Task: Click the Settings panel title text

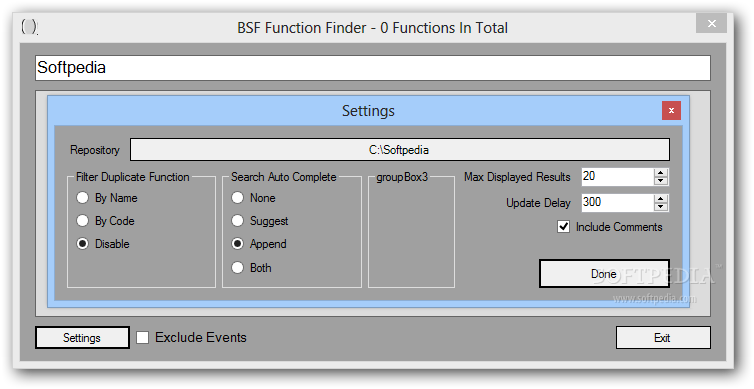Action: tap(368, 111)
